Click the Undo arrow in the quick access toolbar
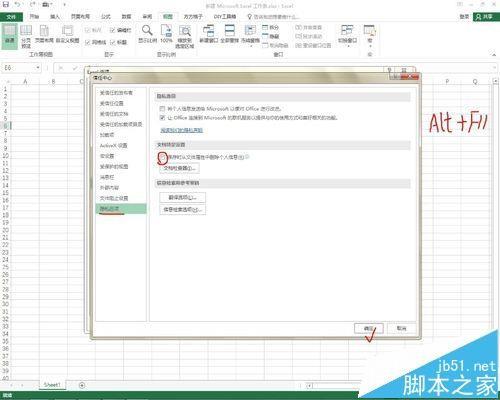 pyautogui.click(x=18, y=4)
